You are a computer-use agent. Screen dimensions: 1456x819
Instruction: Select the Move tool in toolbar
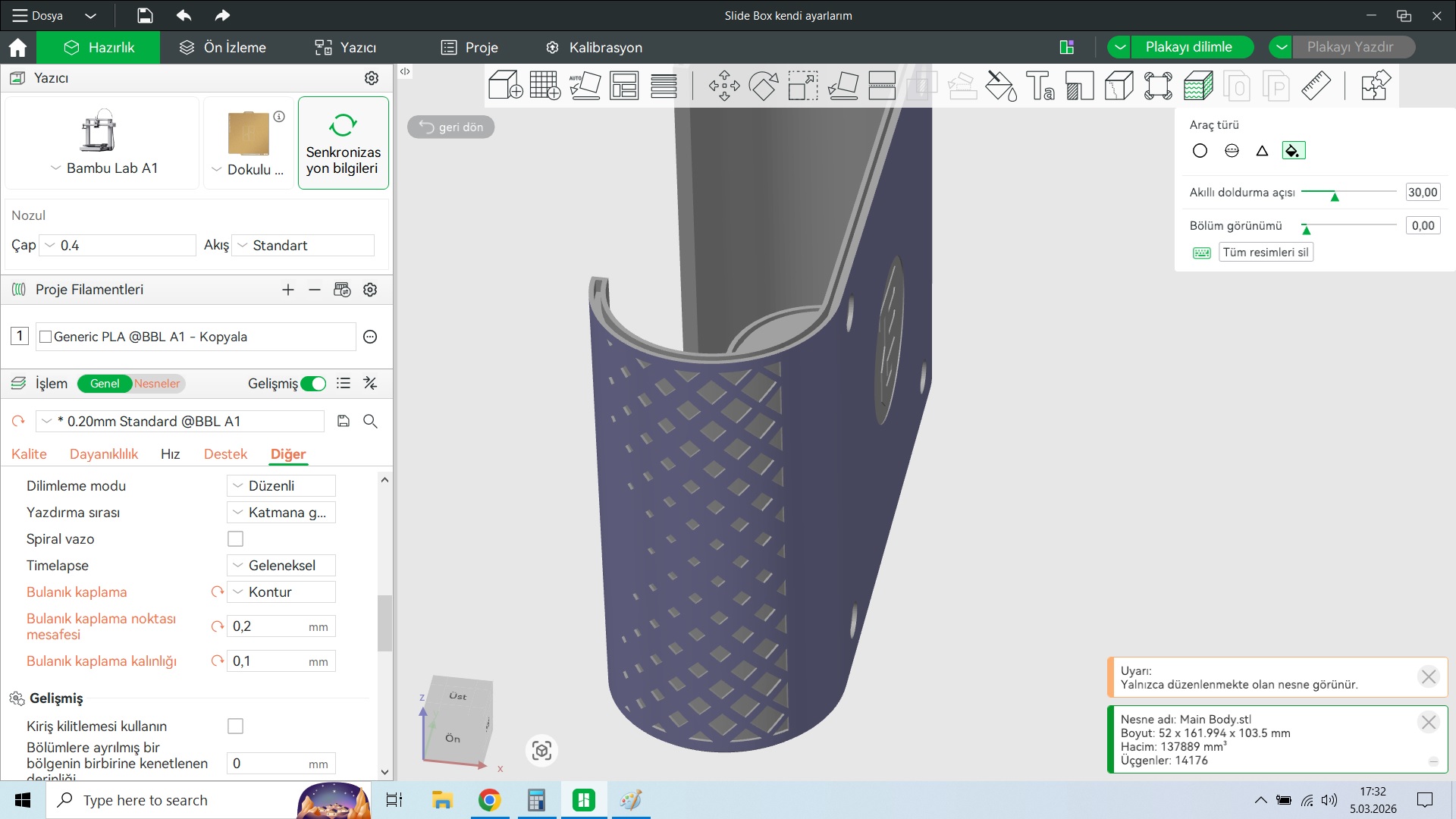tap(723, 86)
